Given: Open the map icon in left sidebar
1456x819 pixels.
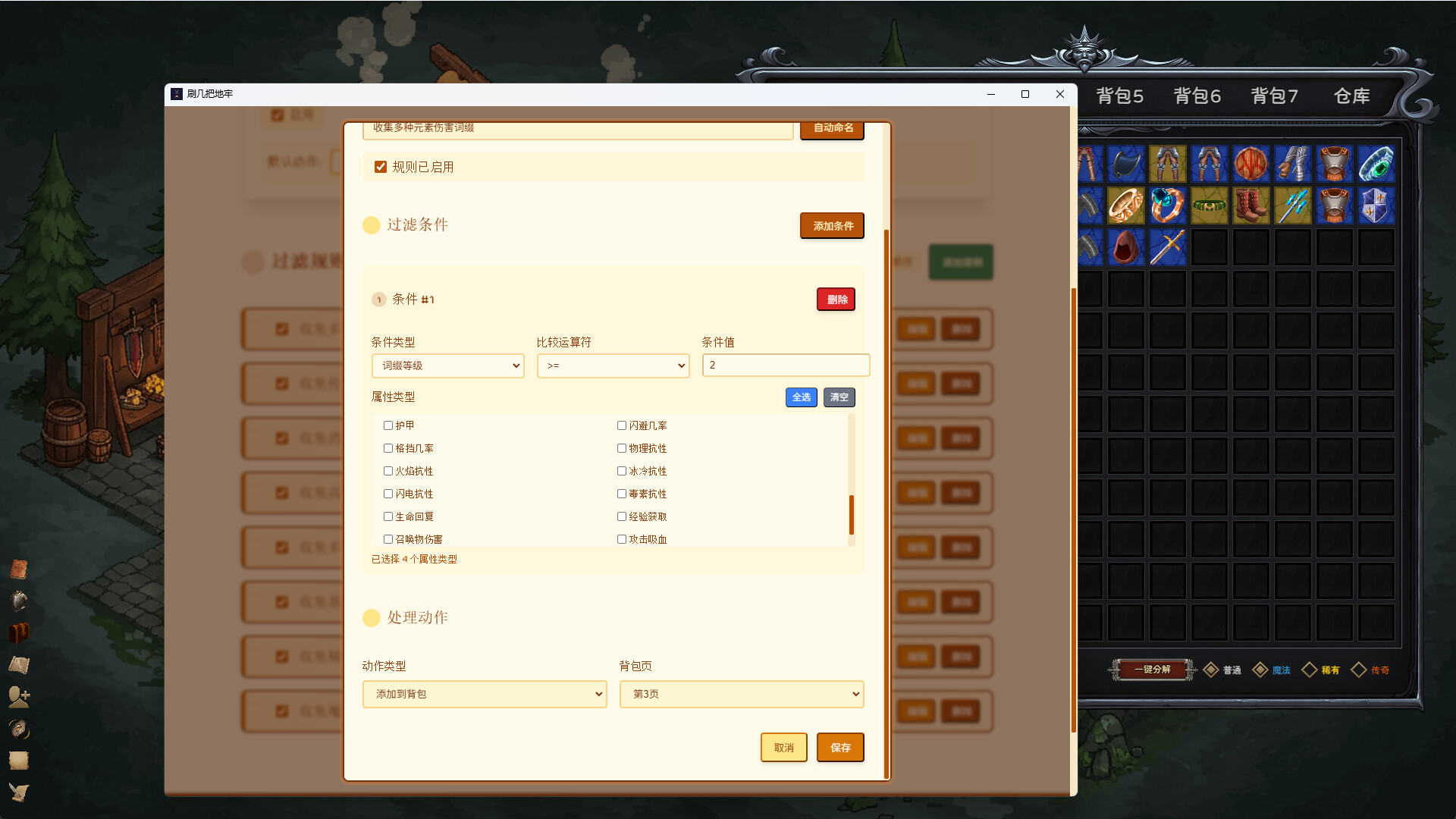Looking at the screenshot, I should 19,665.
